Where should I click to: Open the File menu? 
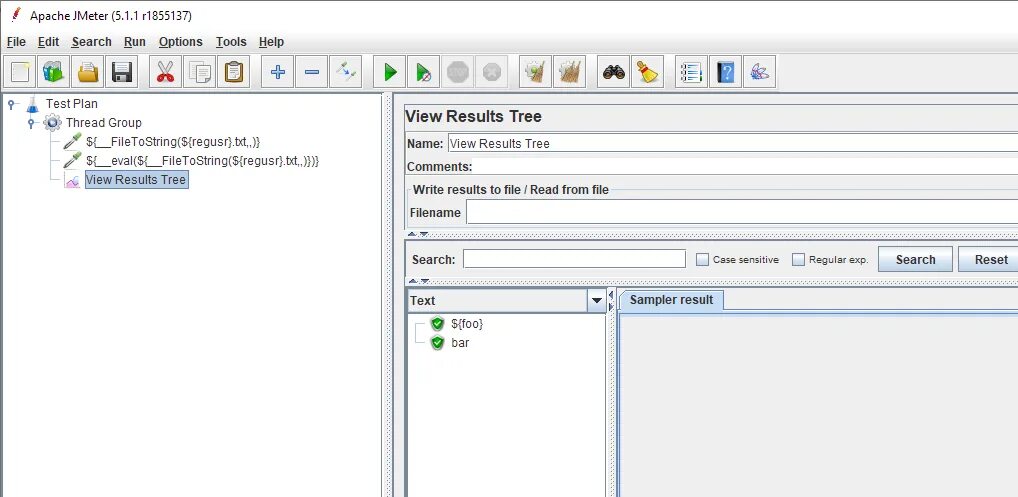point(16,42)
